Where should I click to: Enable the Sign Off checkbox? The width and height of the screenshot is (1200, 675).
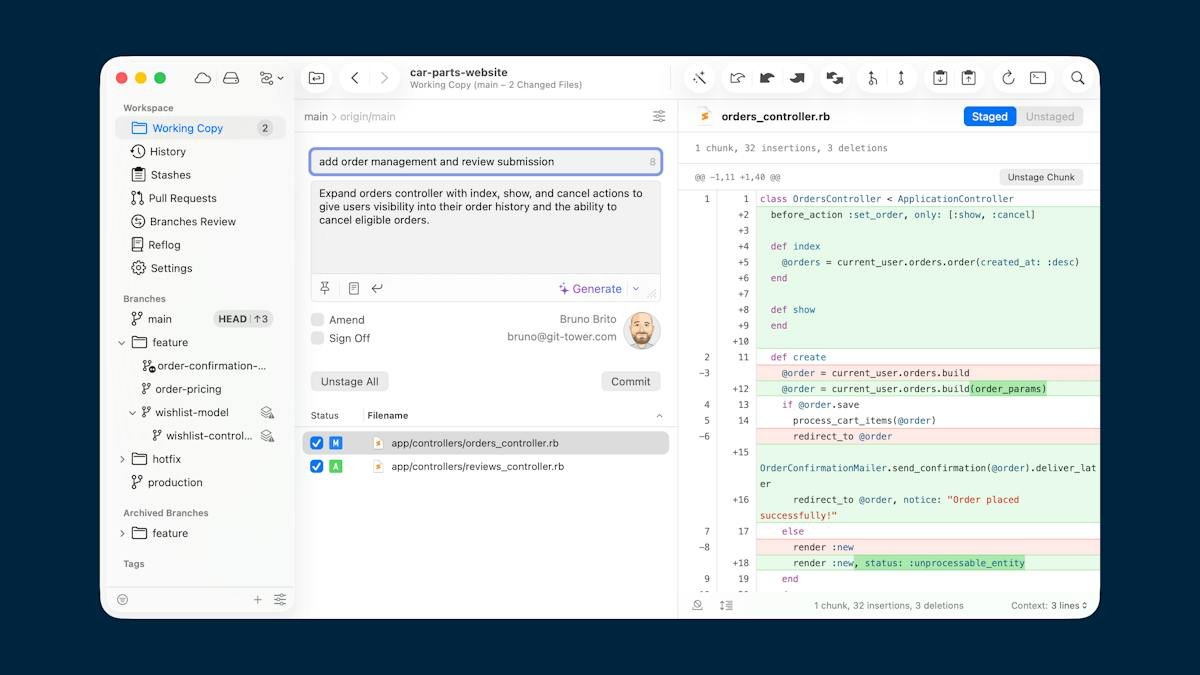[317, 338]
